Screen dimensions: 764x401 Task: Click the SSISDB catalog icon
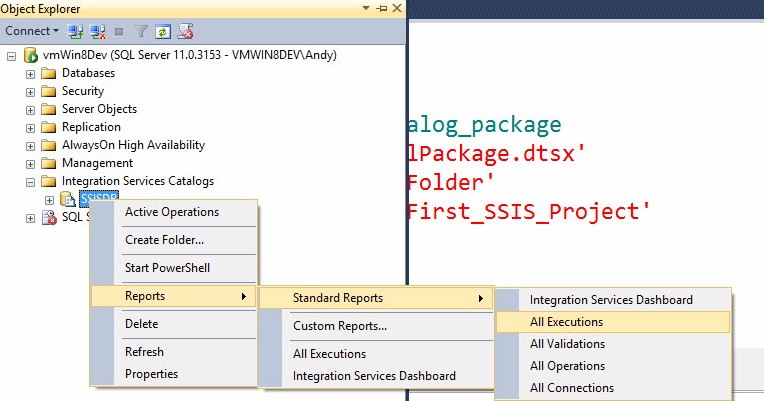click(x=67, y=199)
